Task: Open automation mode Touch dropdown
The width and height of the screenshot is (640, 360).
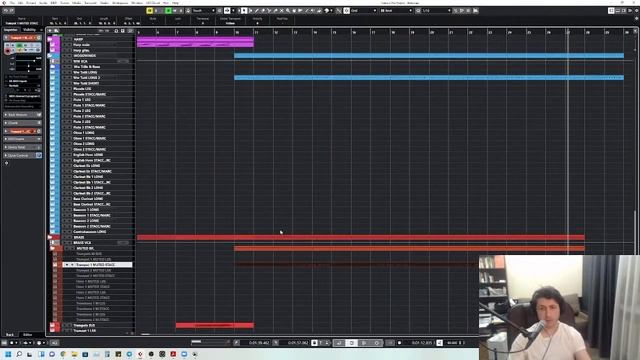Action: (x=203, y=11)
